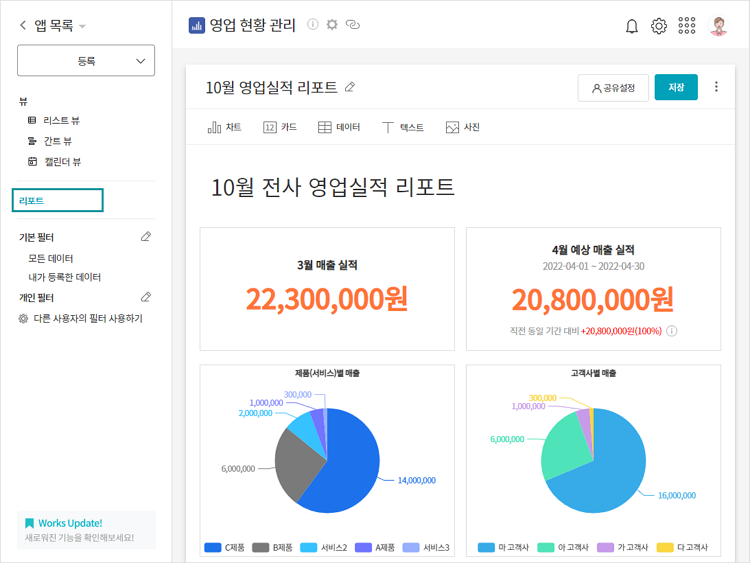The image size is (750, 563).
Task: Expand the 앱 목록 dropdown arrow
Action: [83, 27]
